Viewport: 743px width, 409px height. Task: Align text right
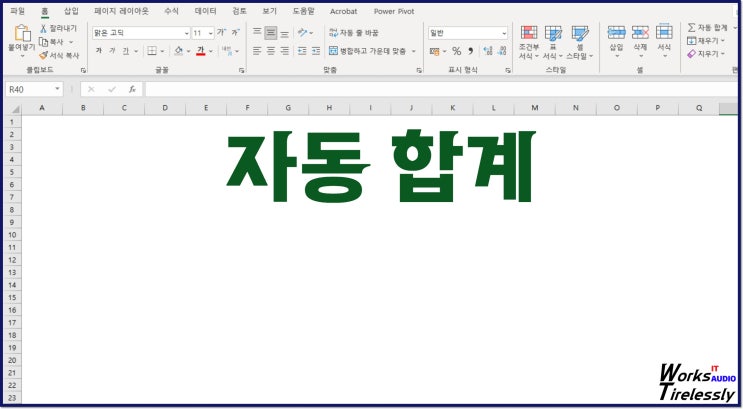(x=284, y=51)
